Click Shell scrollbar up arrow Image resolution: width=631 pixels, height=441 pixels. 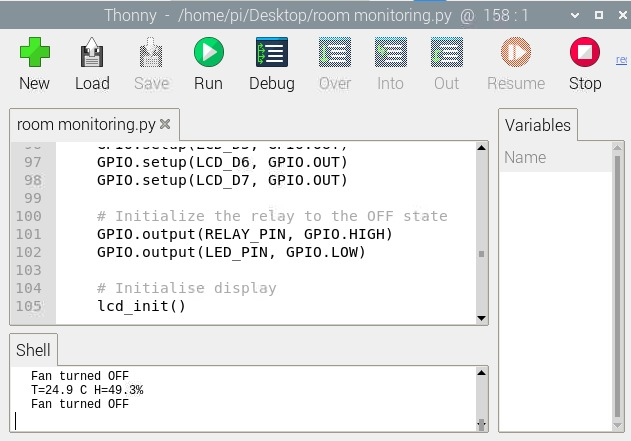pyautogui.click(x=481, y=373)
